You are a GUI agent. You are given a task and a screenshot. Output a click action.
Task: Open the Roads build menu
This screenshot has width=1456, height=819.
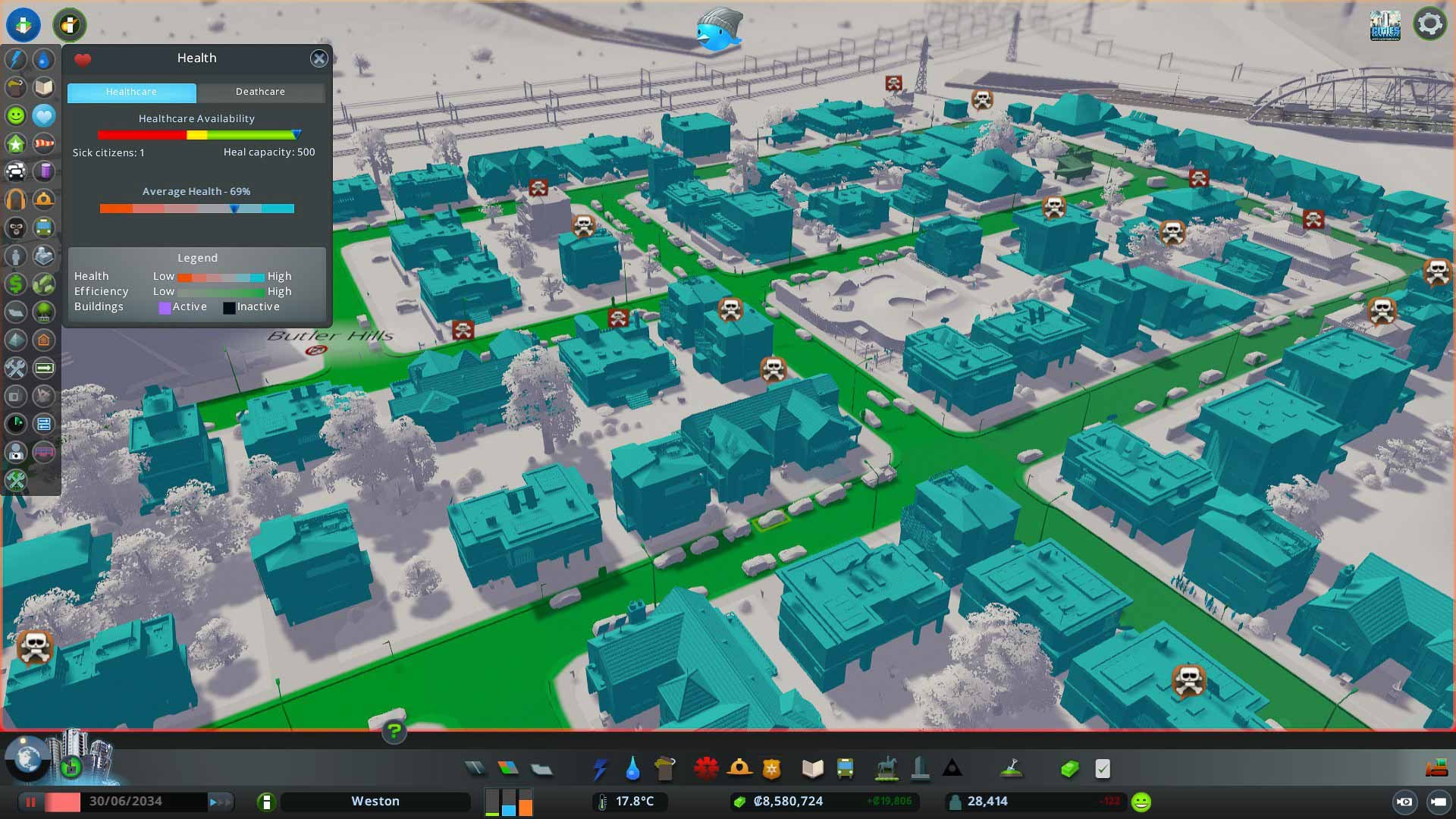475,769
